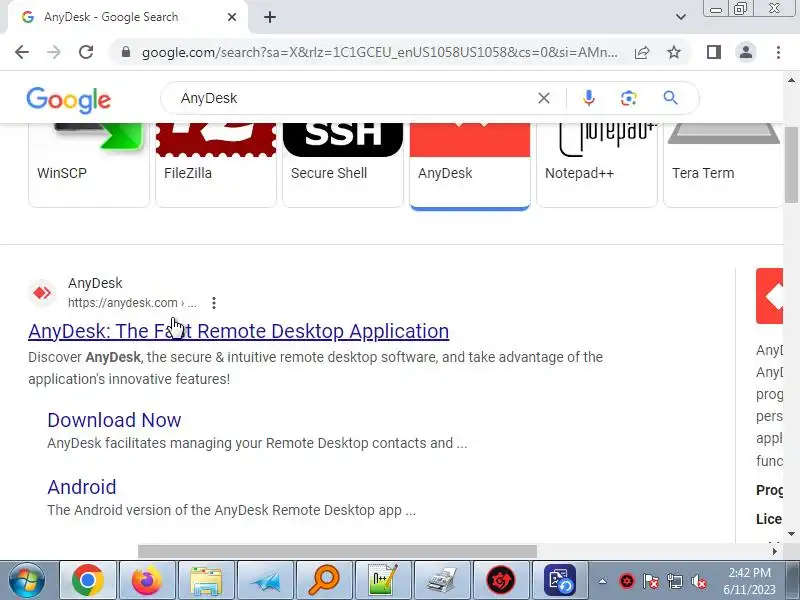Click the Google logo

tap(68, 99)
